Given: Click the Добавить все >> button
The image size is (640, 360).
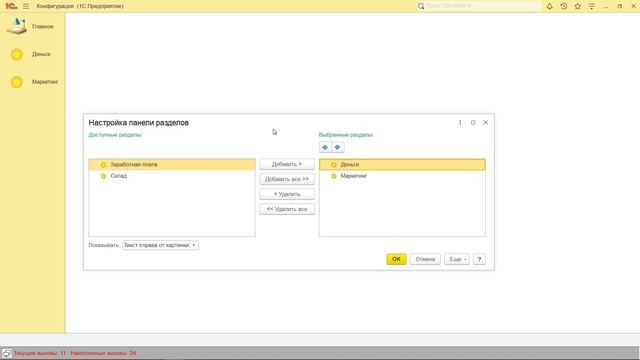Looking at the screenshot, I should coord(287,179).
